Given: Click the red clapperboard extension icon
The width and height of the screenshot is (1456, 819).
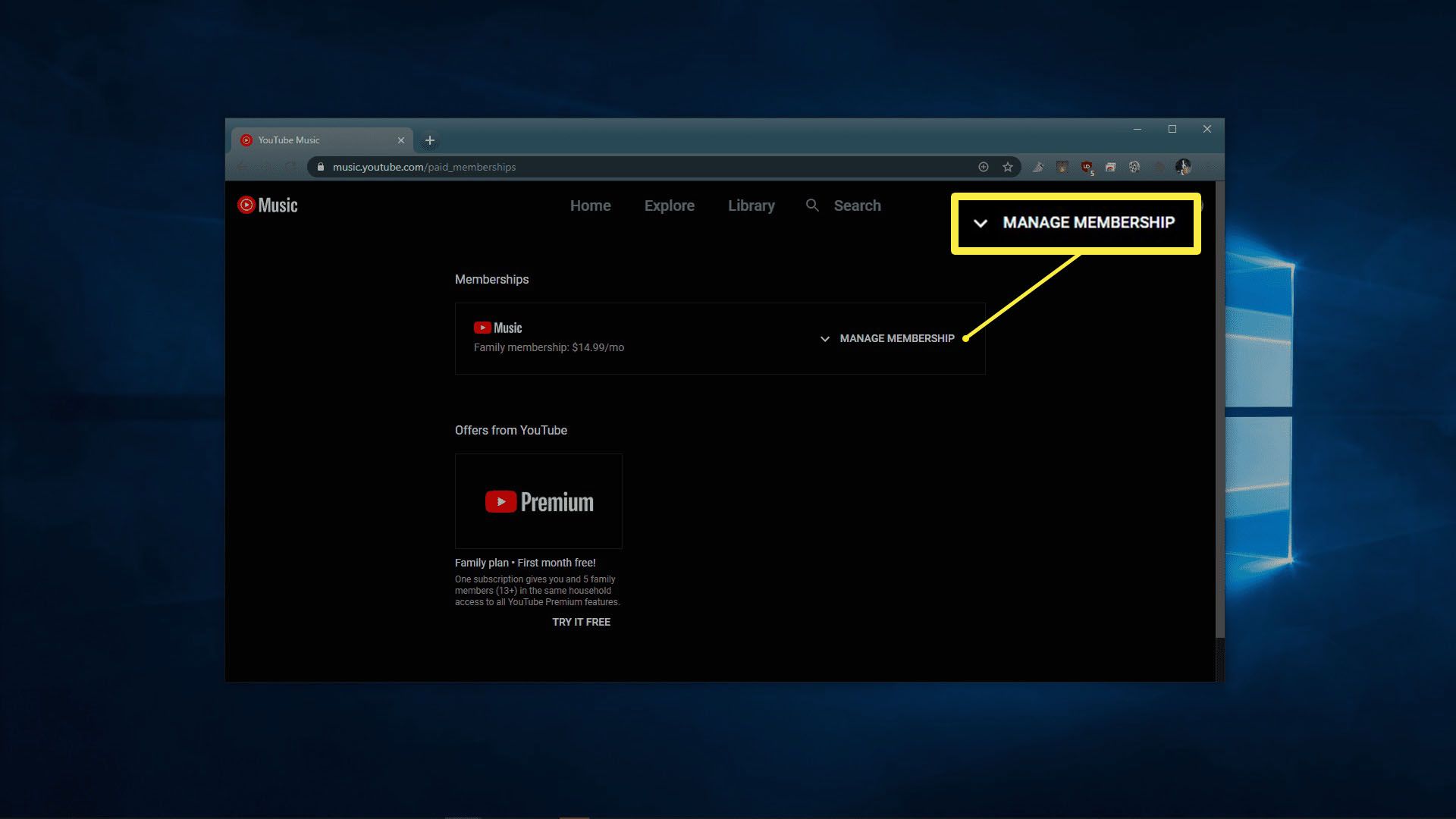Looking at the screenshot, I should 1110,167.
